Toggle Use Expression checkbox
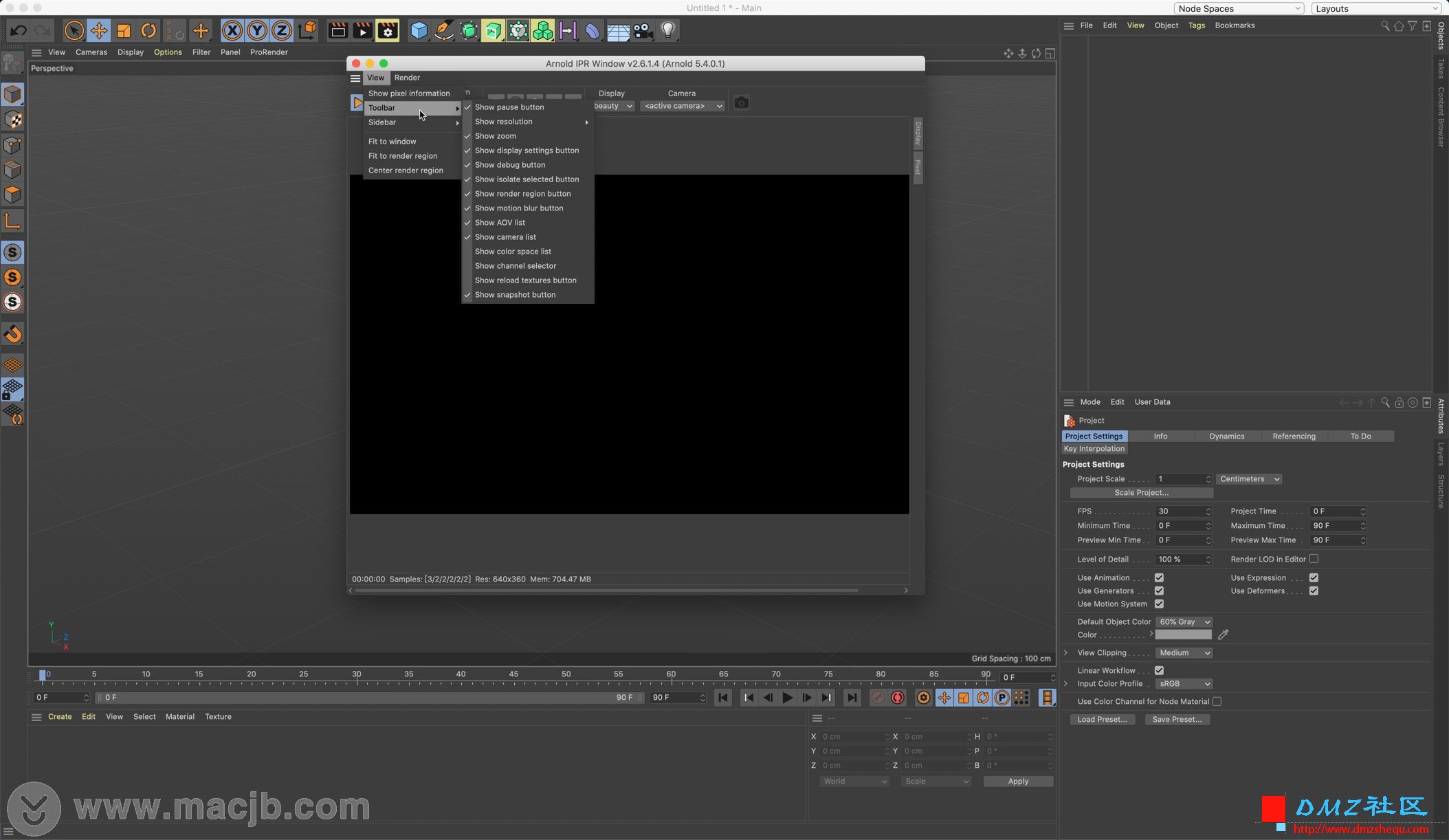Screen dimensions: 1449x840 [x=1314, y=578]
